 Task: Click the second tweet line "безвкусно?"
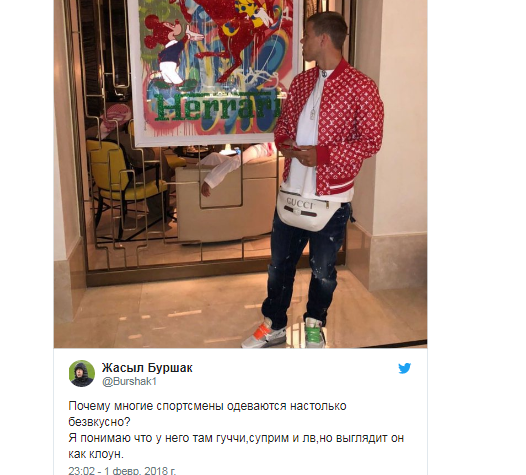[100, 422]
